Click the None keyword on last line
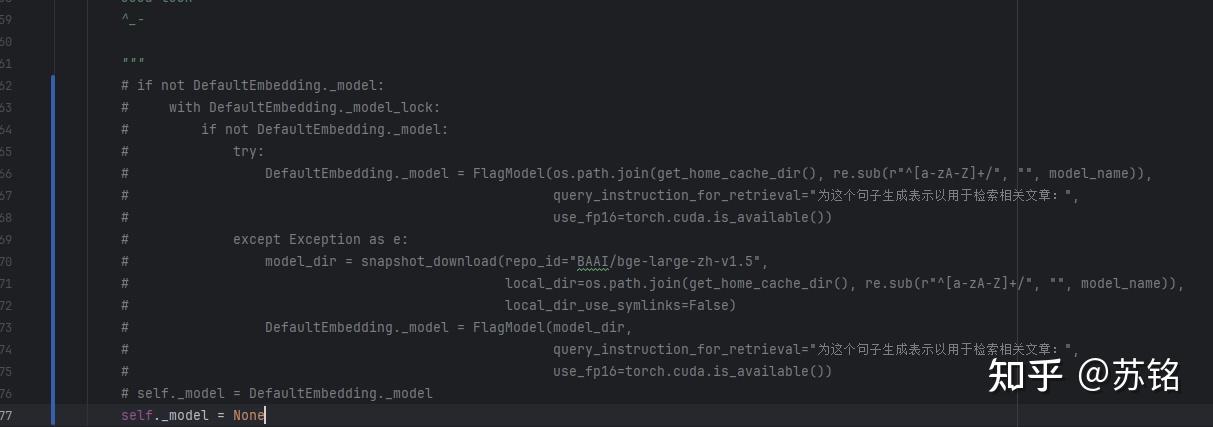 [x=248, y=415]
